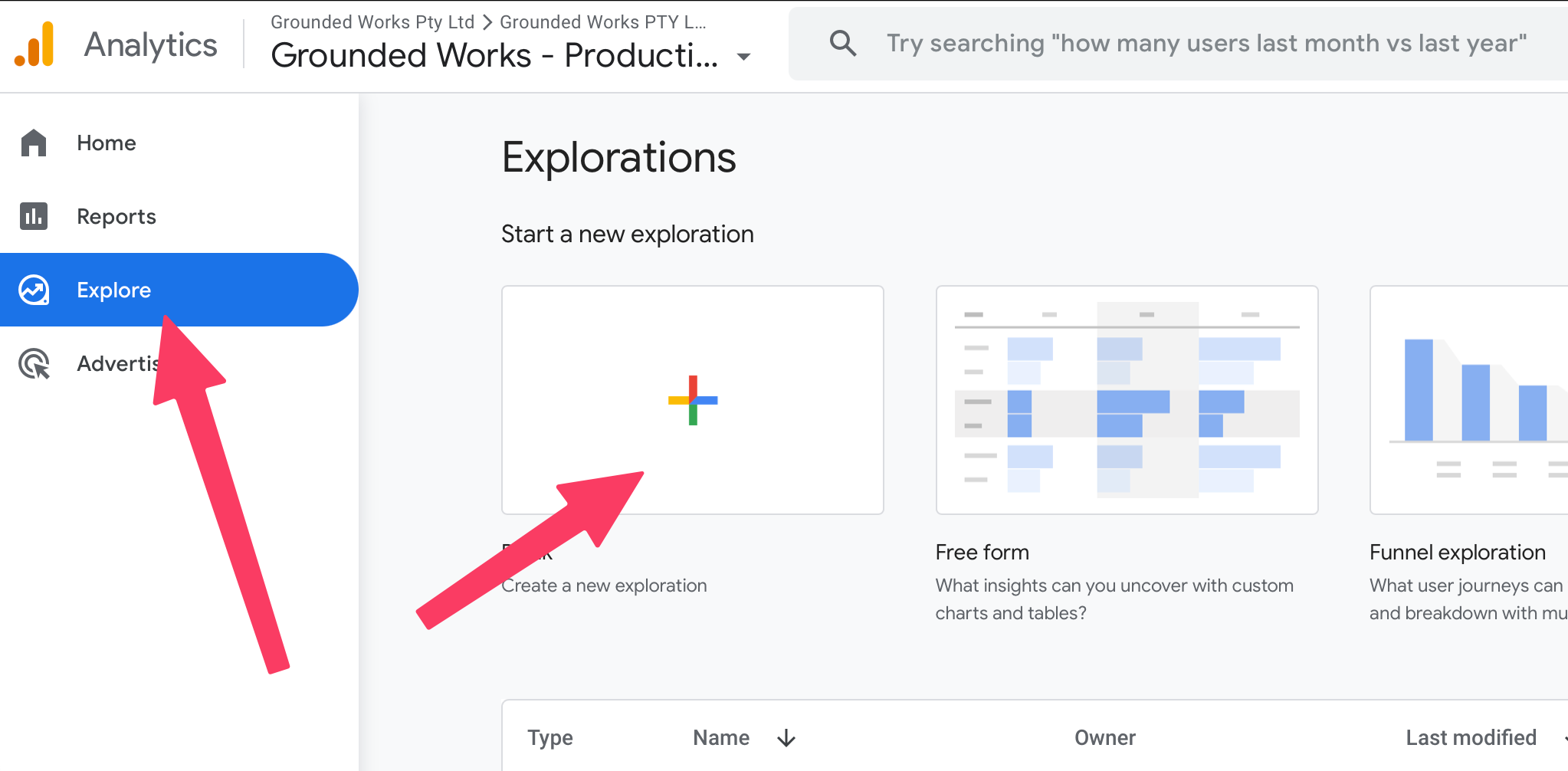Go to Reports in the navigation
The height and width of the screenshot is (771, 1568).
point(179,216)
